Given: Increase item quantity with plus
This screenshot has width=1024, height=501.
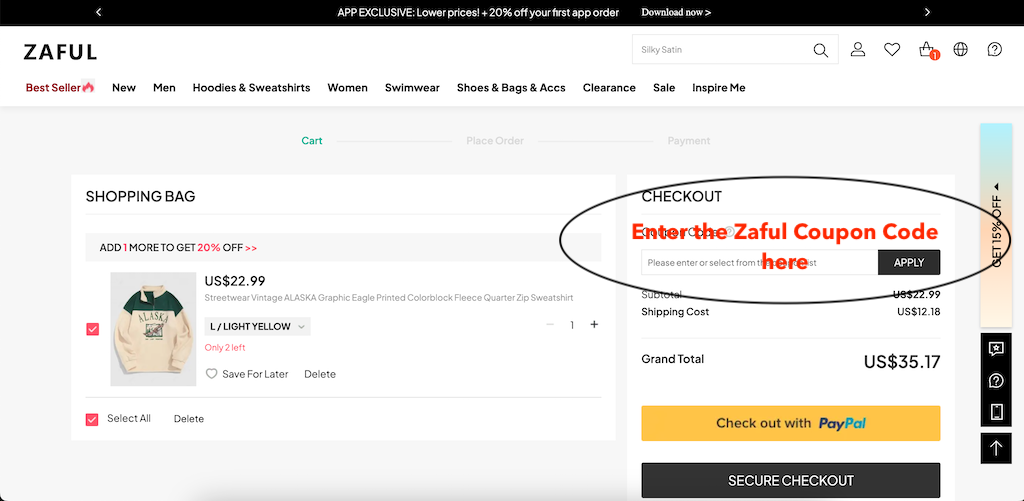Looking at the screenshot, I should [594, 325].
